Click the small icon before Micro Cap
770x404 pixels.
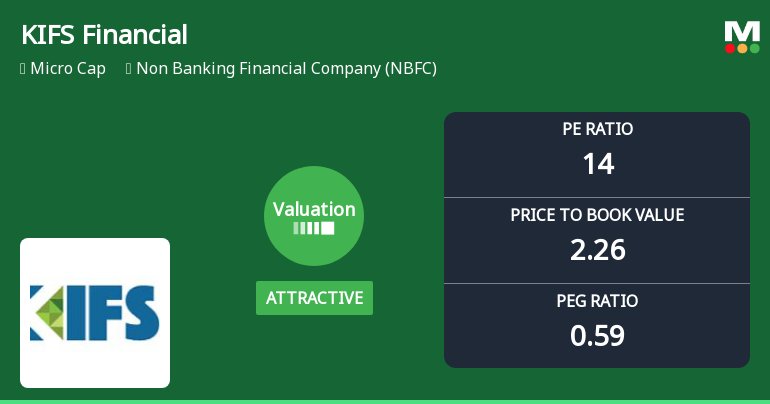tap(23, 69)
